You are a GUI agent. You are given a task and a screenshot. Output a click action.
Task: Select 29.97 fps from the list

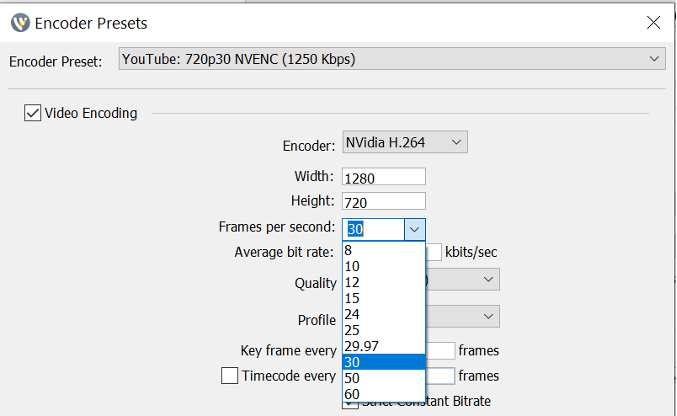[x=383, y=346]
